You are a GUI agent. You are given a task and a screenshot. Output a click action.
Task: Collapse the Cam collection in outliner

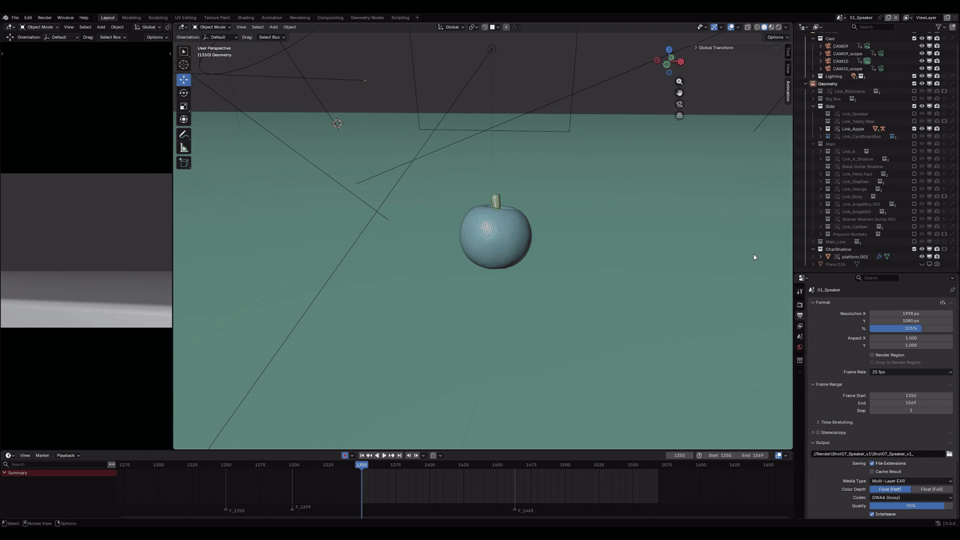(814, 39)
